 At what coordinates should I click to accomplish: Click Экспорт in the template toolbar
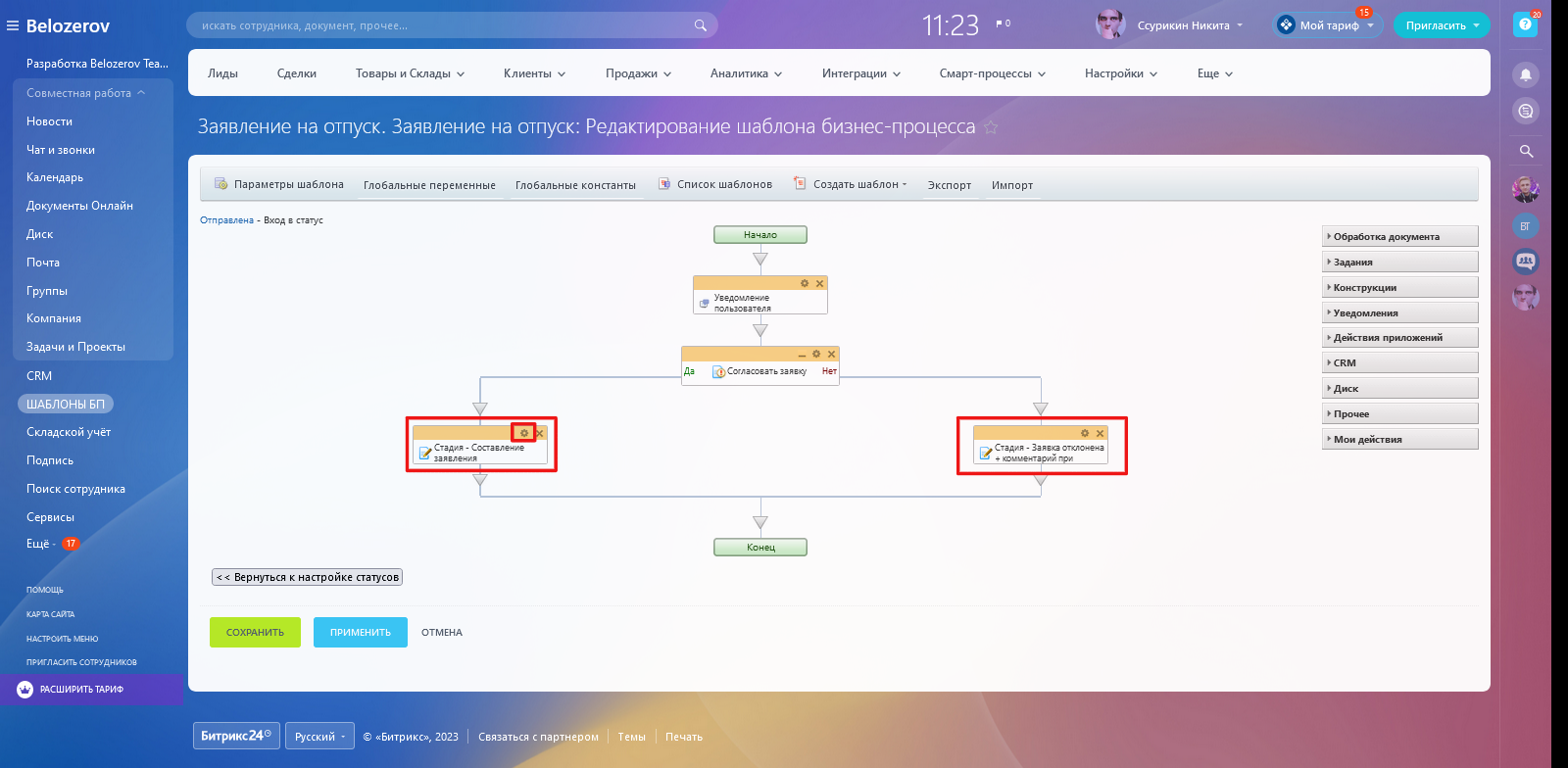[950, 185]
